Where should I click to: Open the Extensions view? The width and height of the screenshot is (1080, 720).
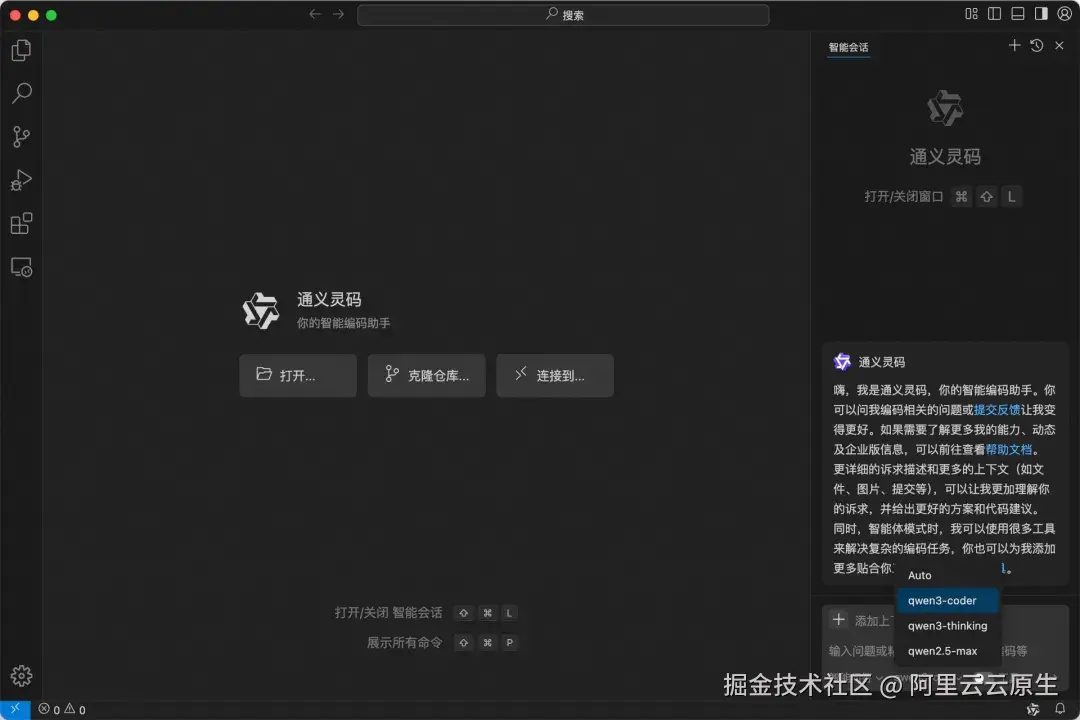tap(21, 223)
